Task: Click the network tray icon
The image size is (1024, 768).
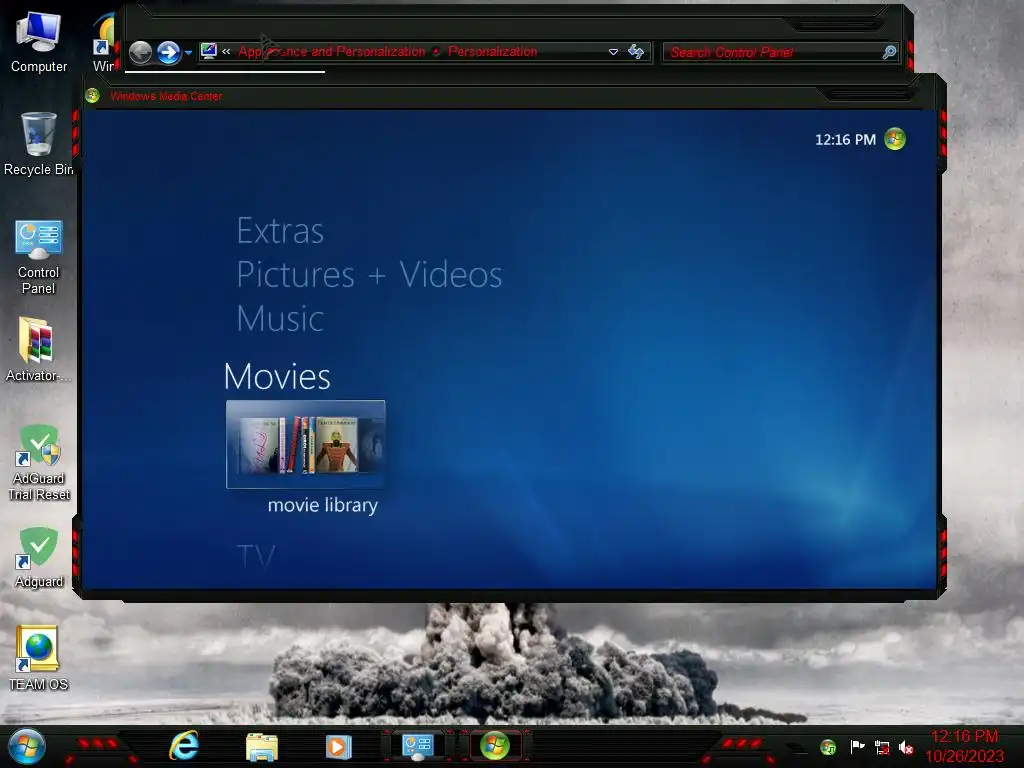Action: coord(882,748)
